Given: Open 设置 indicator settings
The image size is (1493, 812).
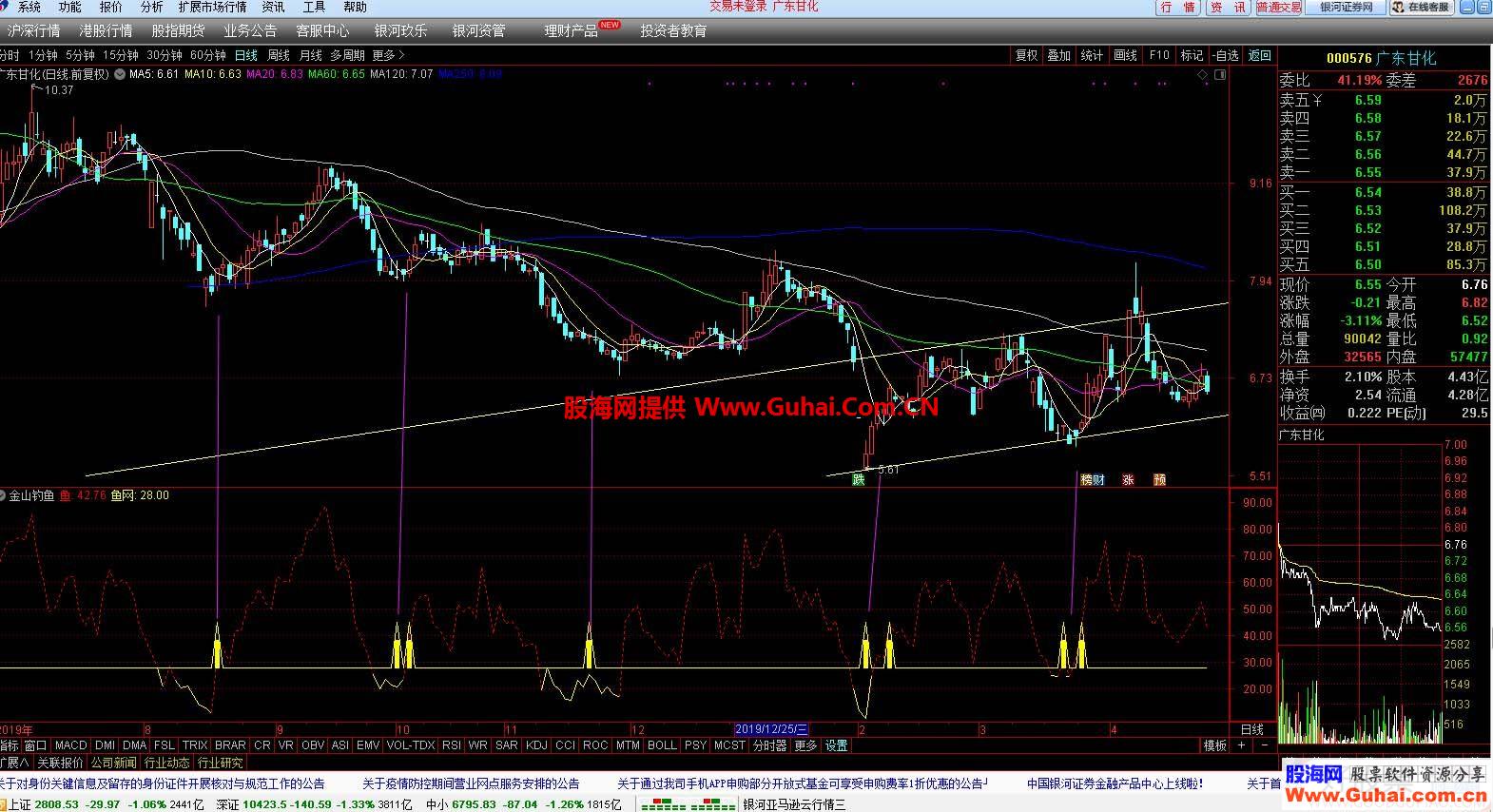Looking at the screenshot, I should (836, 745).
